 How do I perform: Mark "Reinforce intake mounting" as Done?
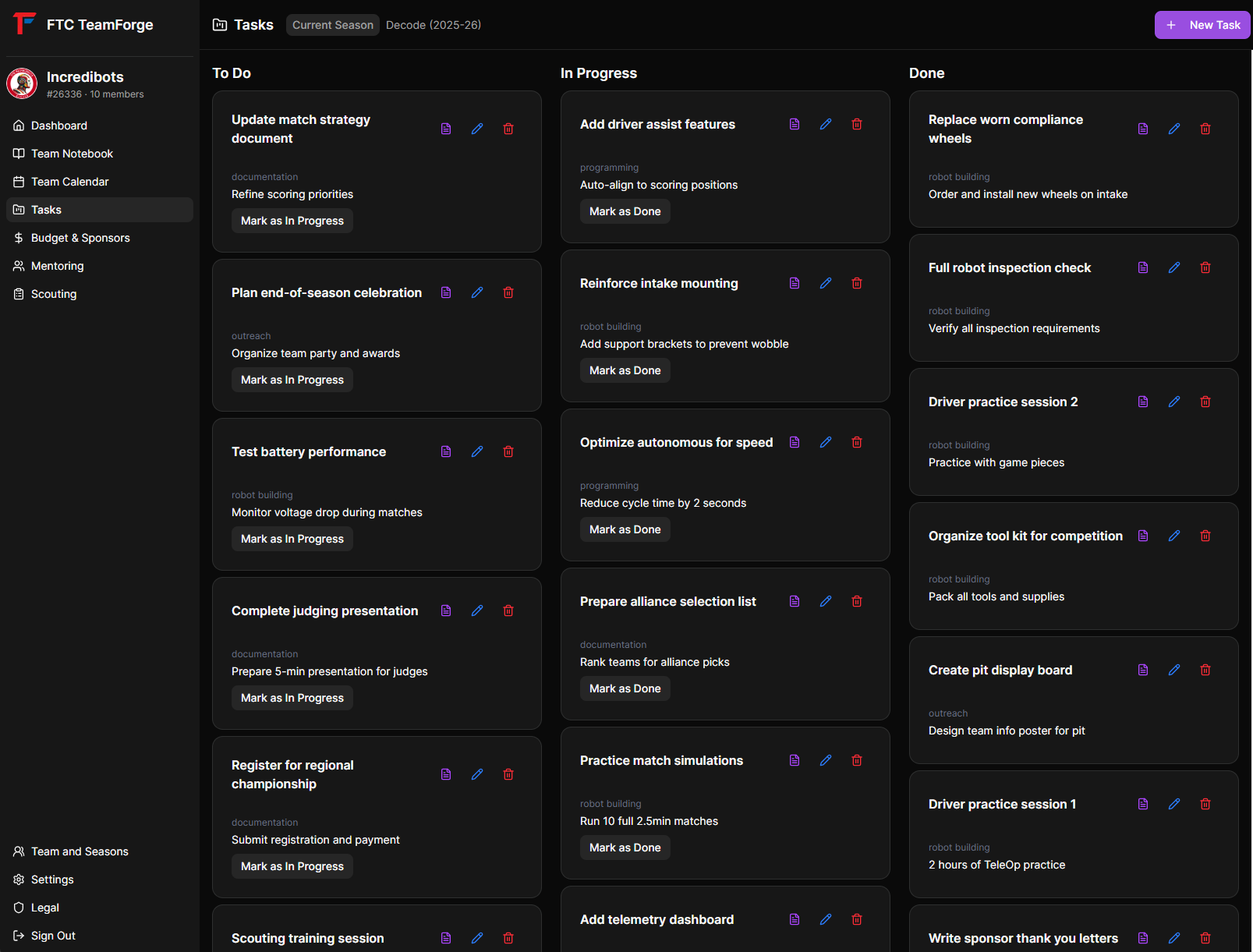[x=625, y=370]
